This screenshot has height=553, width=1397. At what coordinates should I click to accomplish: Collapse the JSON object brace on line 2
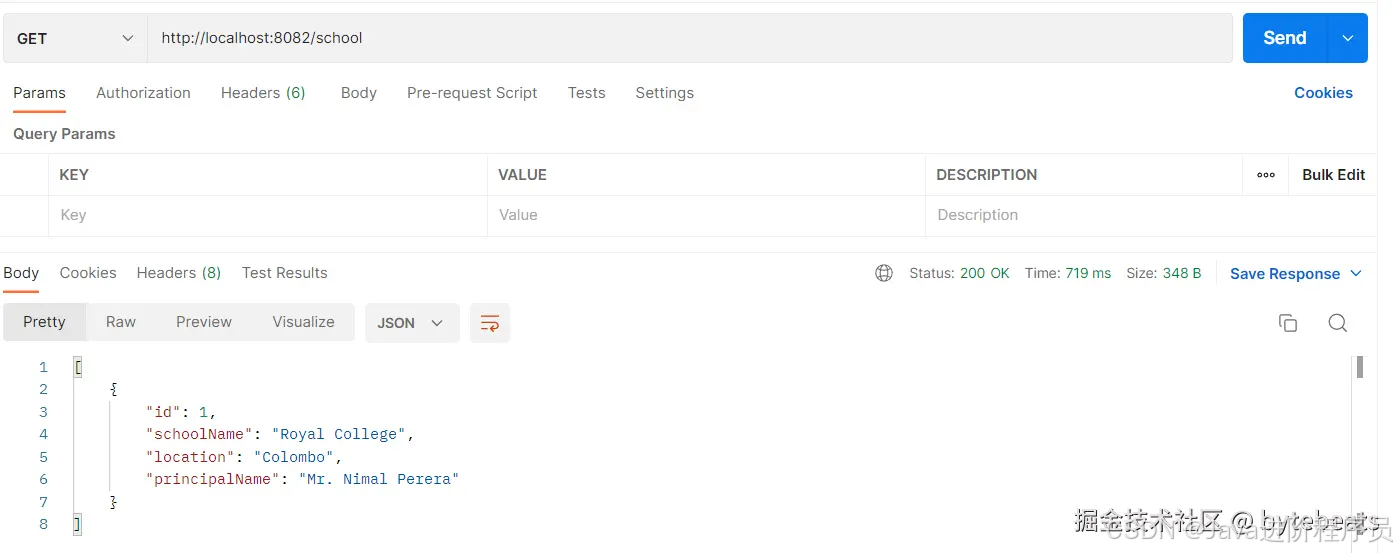coord(114,389)
